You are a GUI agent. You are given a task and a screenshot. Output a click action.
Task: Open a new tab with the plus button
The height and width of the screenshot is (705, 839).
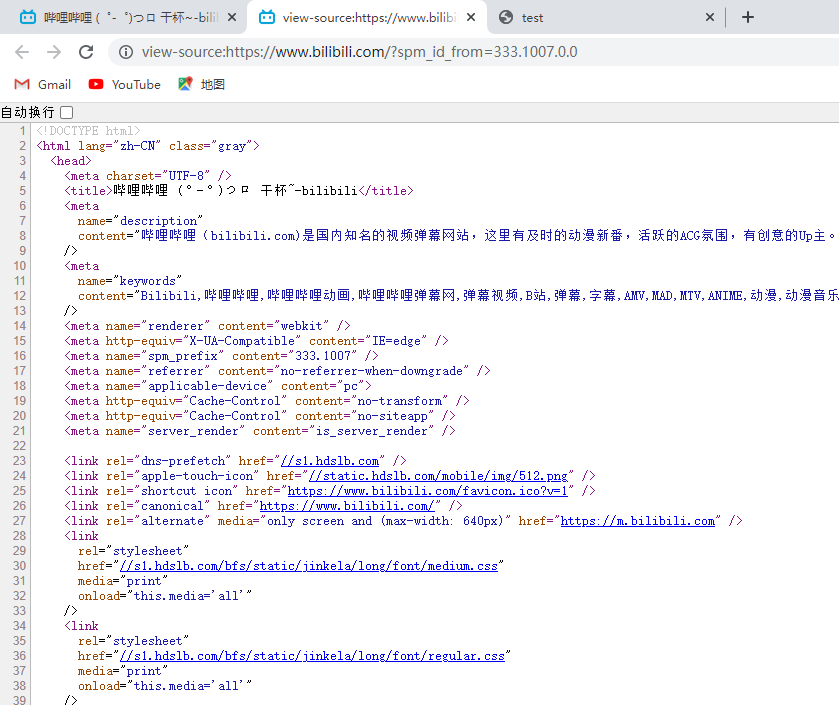[748, 17]
